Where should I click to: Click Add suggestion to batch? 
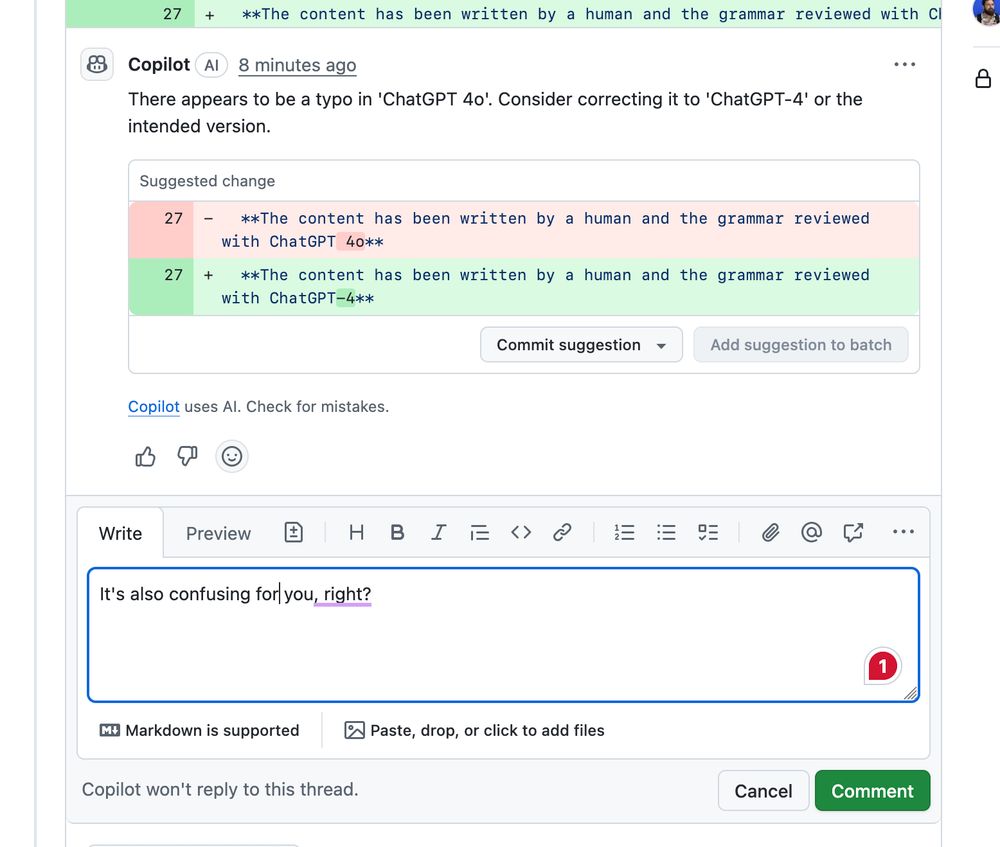point(801,345)
